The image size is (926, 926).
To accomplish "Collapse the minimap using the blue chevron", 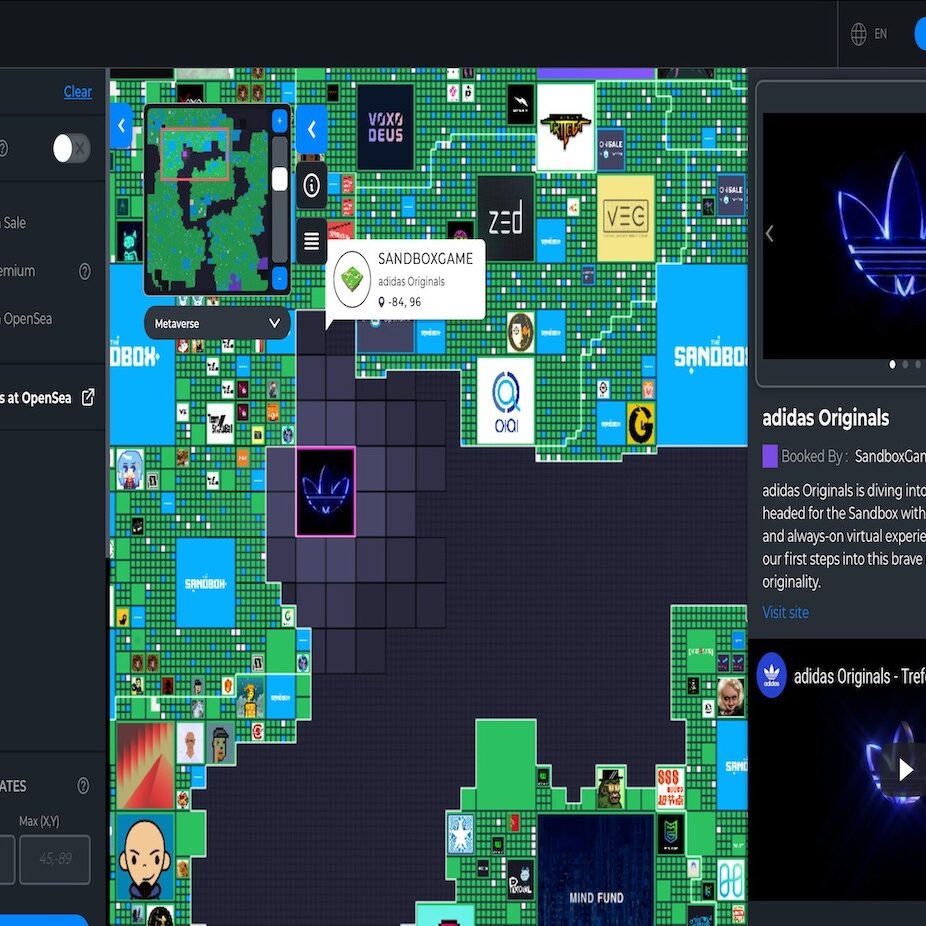I will pyautogui.click(x=311, y=129).
